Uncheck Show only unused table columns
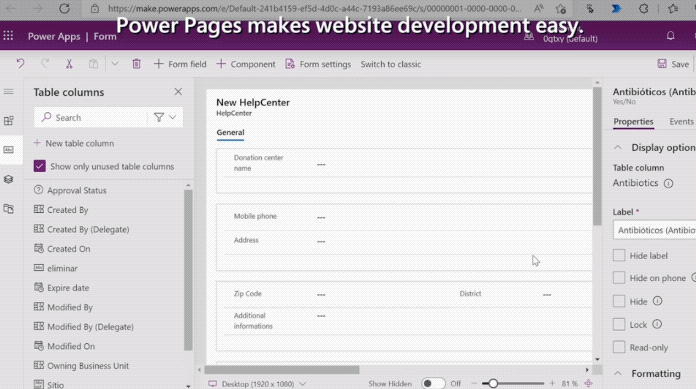 40,166
